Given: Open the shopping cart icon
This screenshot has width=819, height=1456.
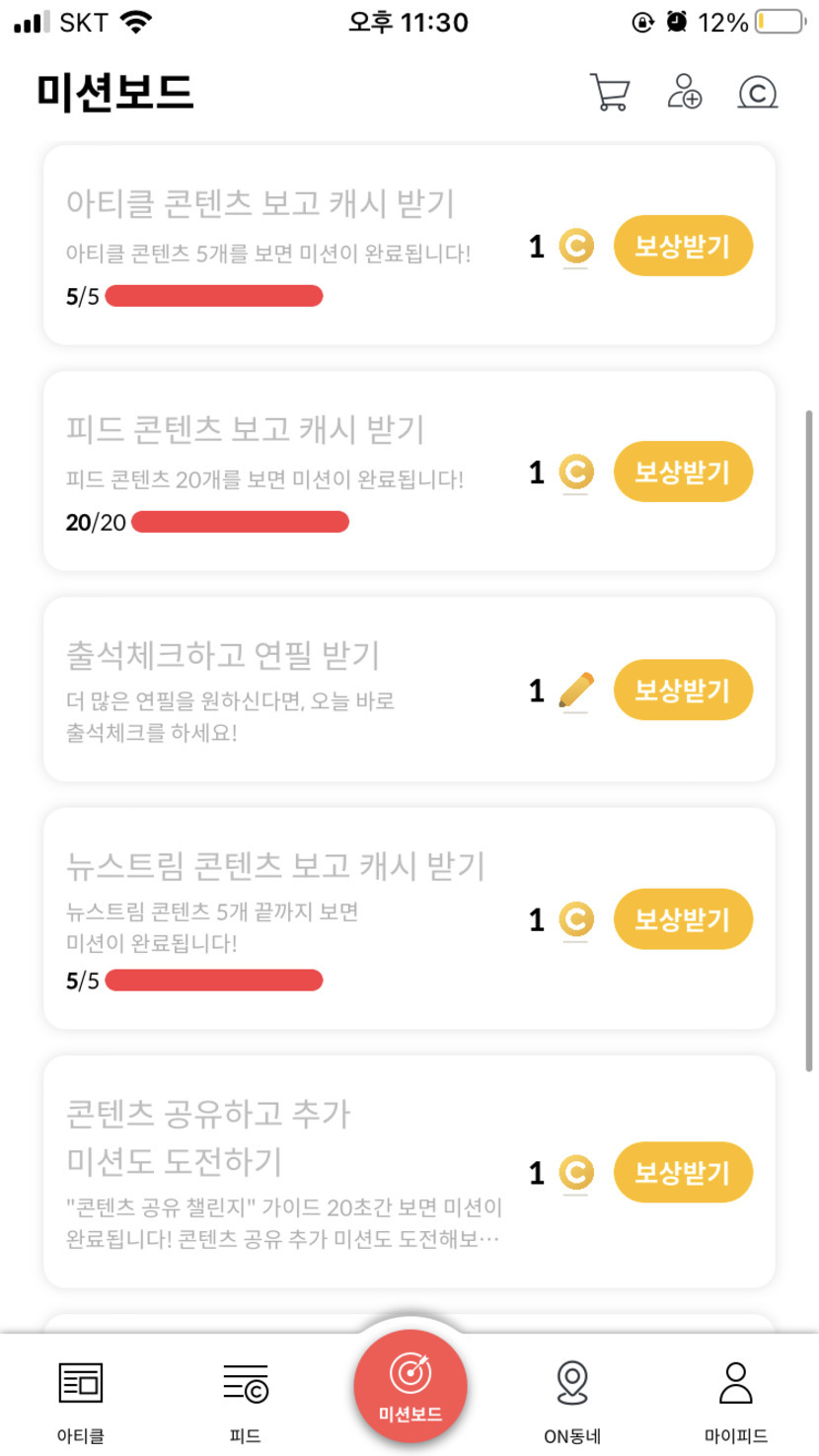Looking at the screenshot, I should pos(609,92).
